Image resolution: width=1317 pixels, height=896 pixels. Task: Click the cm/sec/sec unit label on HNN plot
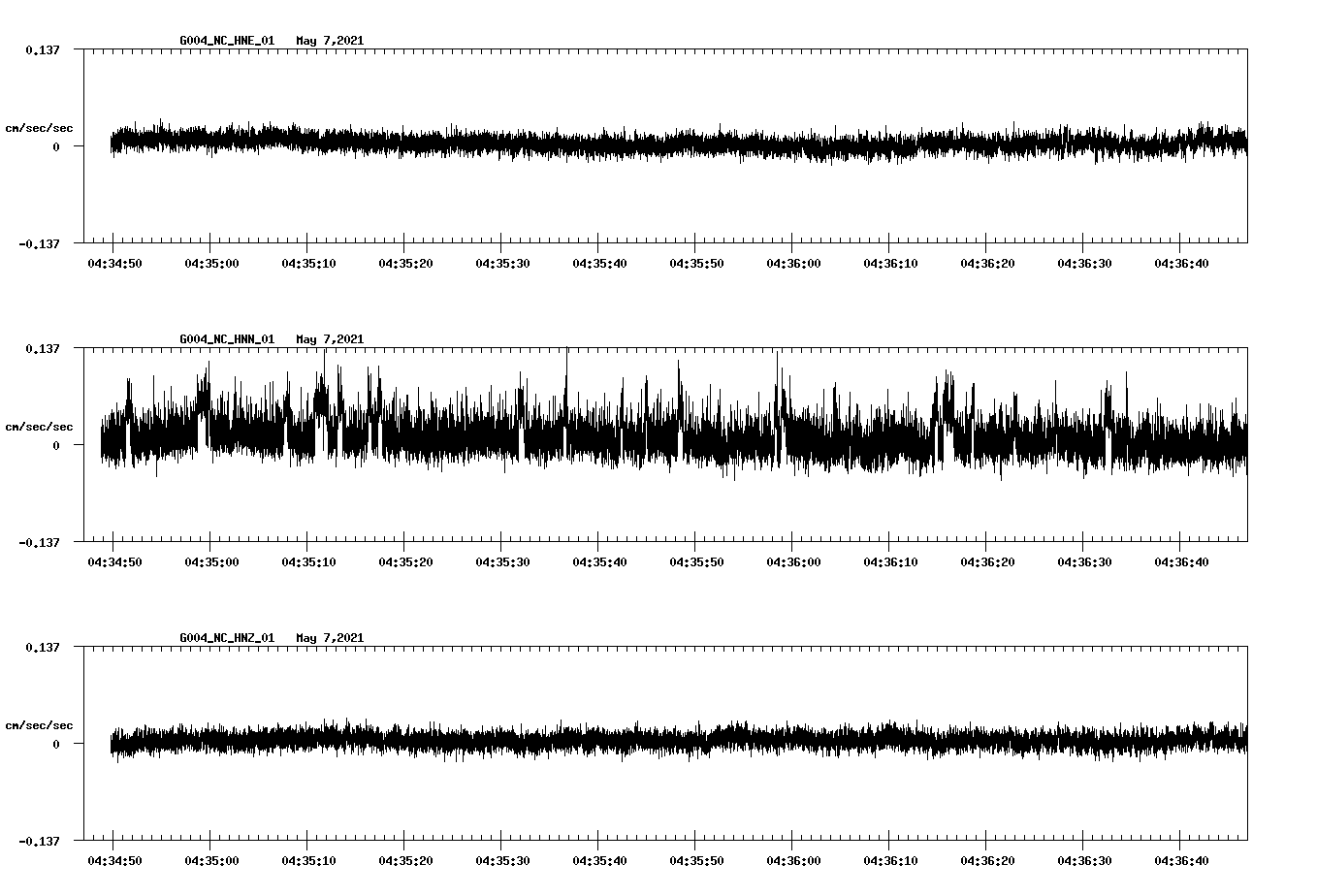click(x=39, y=426)
